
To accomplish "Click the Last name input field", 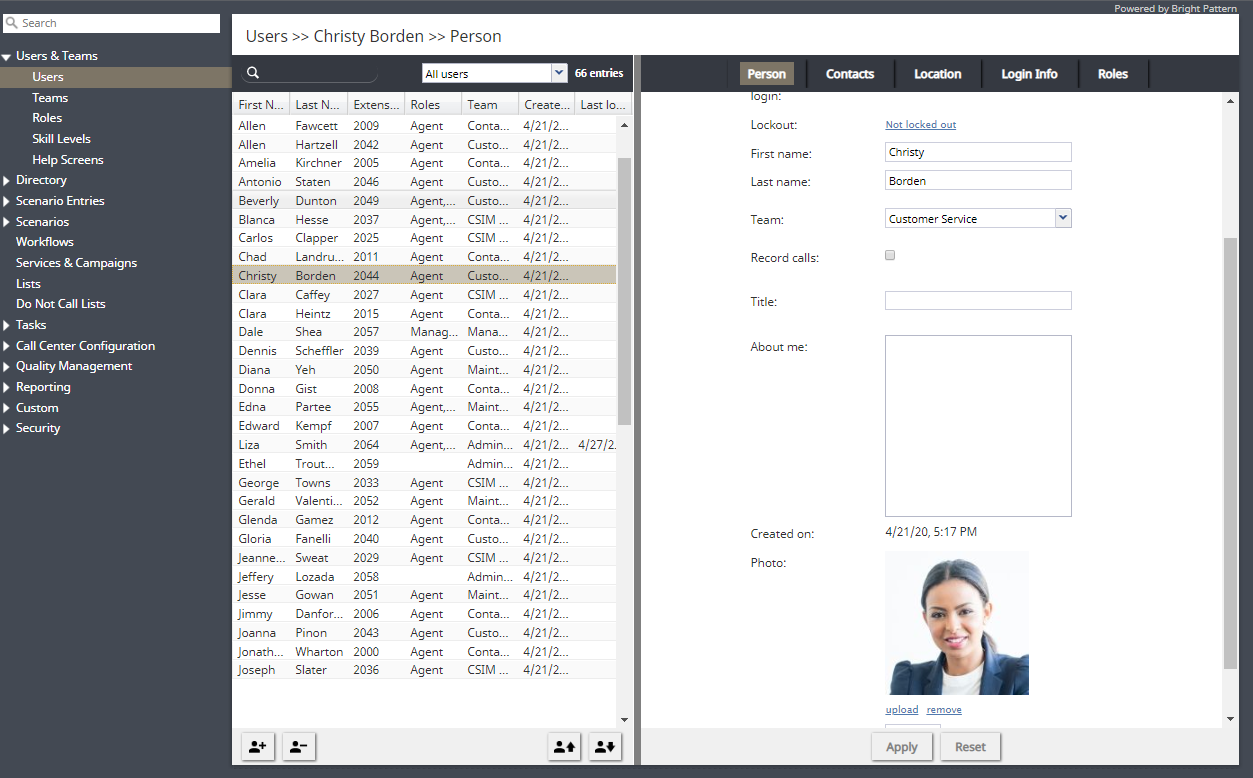I will pyautogui.click(x=978, y=181).
